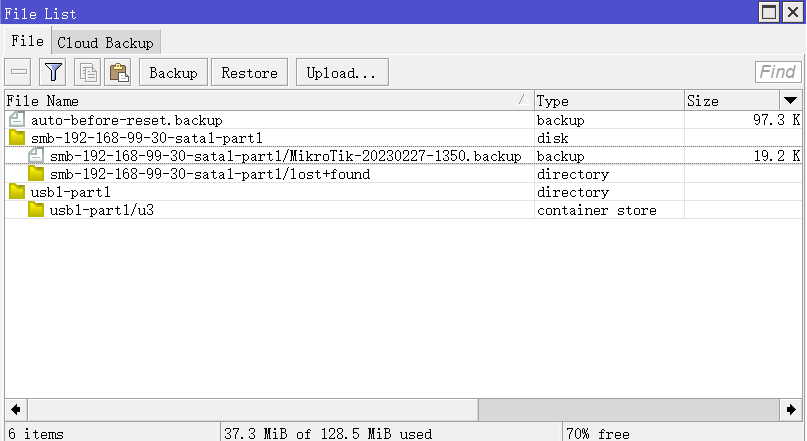The image size is (807, 441).
Task: Click the horizontal scrollbar right arrow
Action: coord(789,410)
